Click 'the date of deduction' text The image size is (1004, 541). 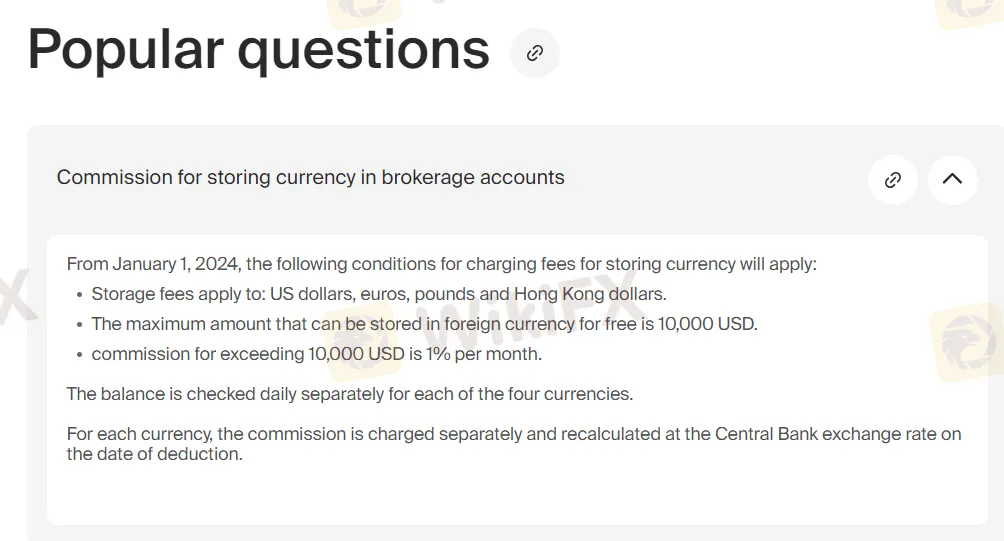point(154,454)
